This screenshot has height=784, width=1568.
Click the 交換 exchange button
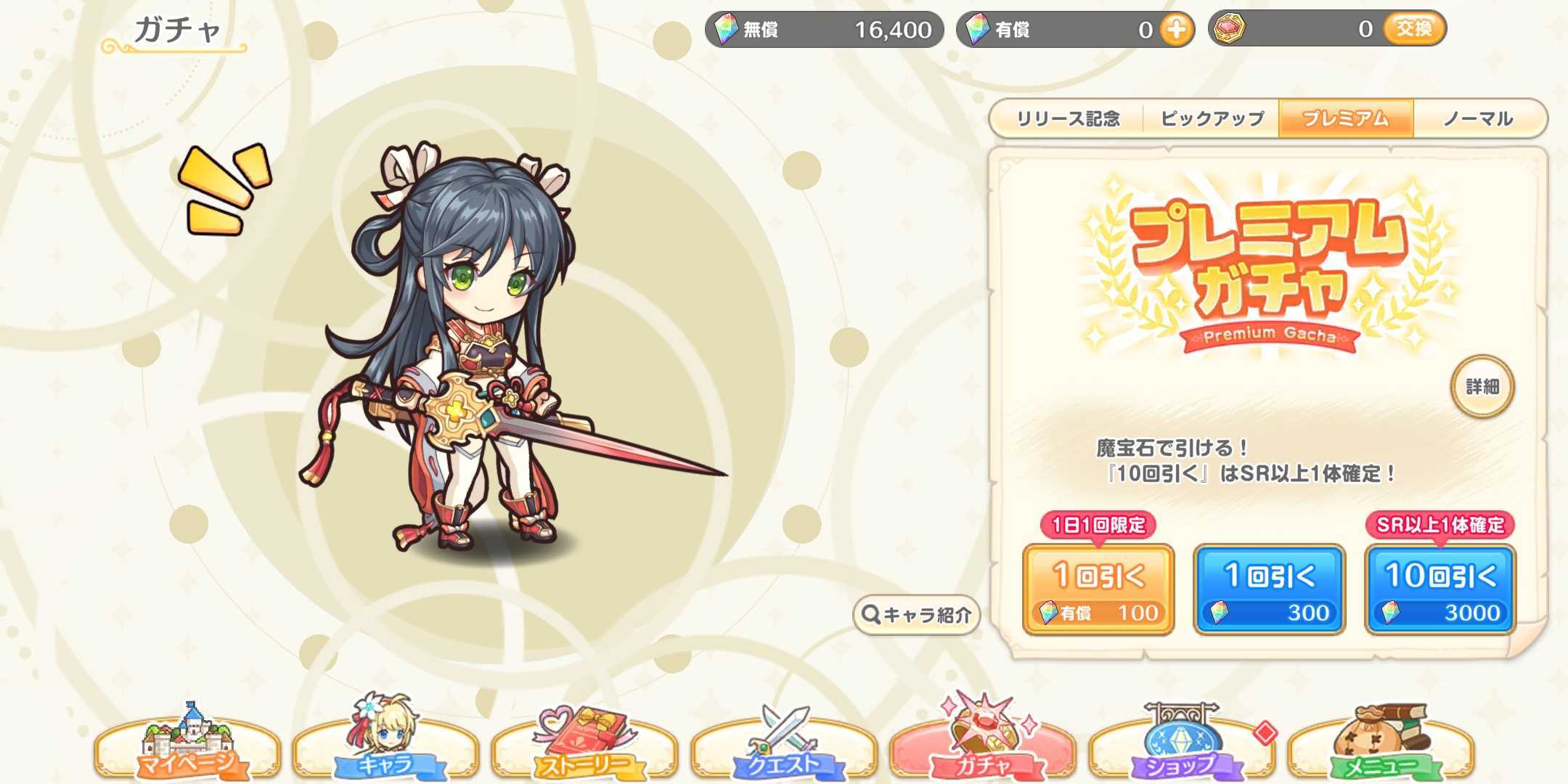[1414, 29]
